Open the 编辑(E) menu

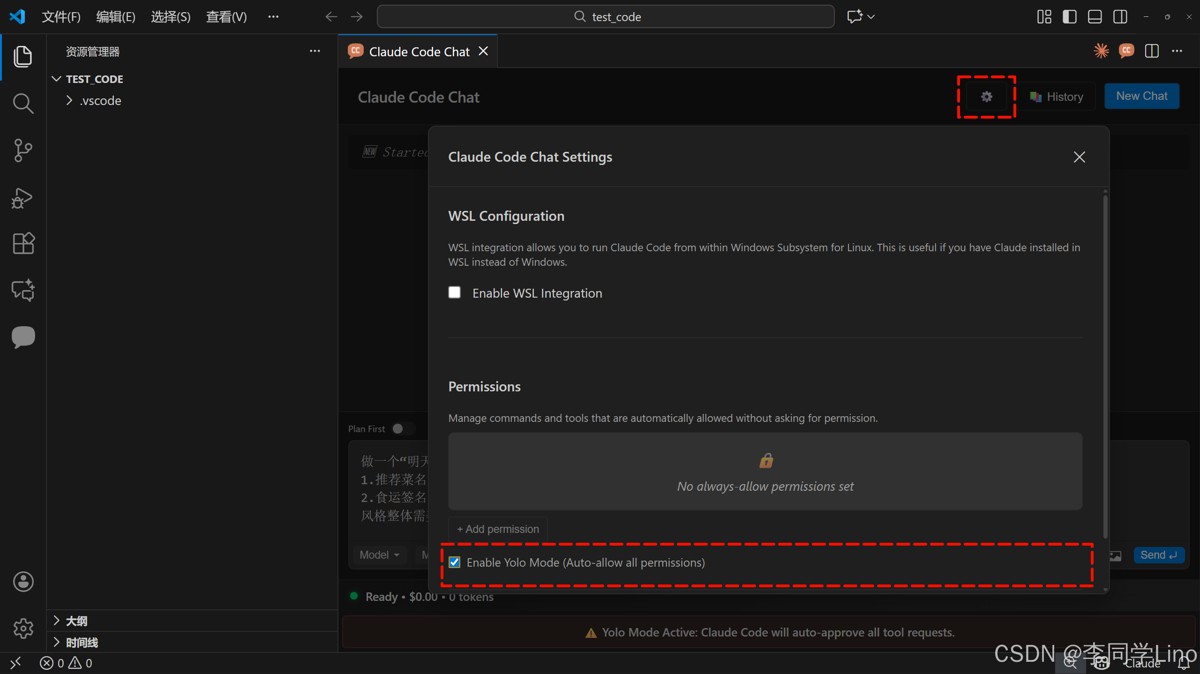pyautogui.click(x=116, y=17)
